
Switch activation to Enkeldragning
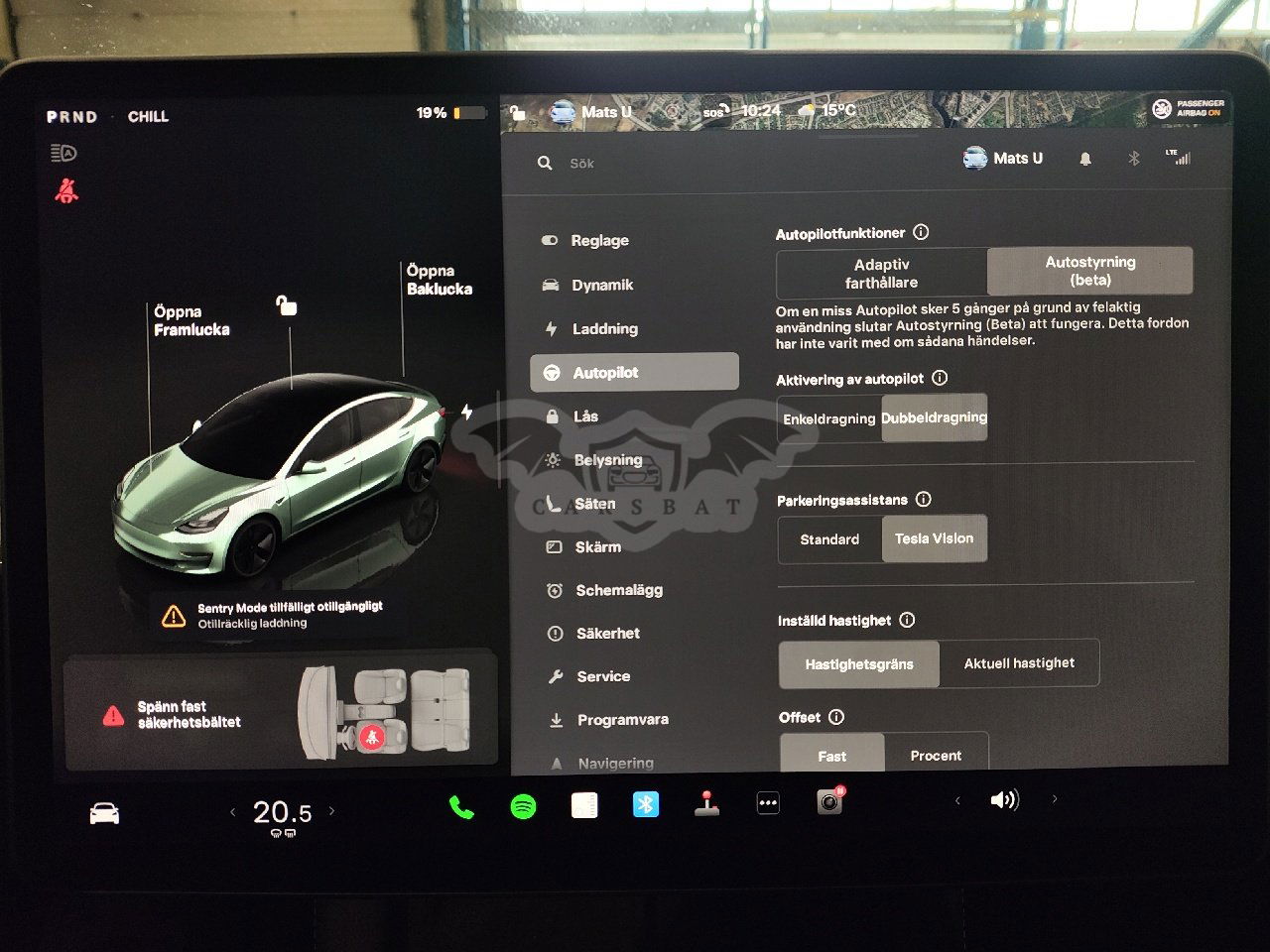(x=828, y=418)
